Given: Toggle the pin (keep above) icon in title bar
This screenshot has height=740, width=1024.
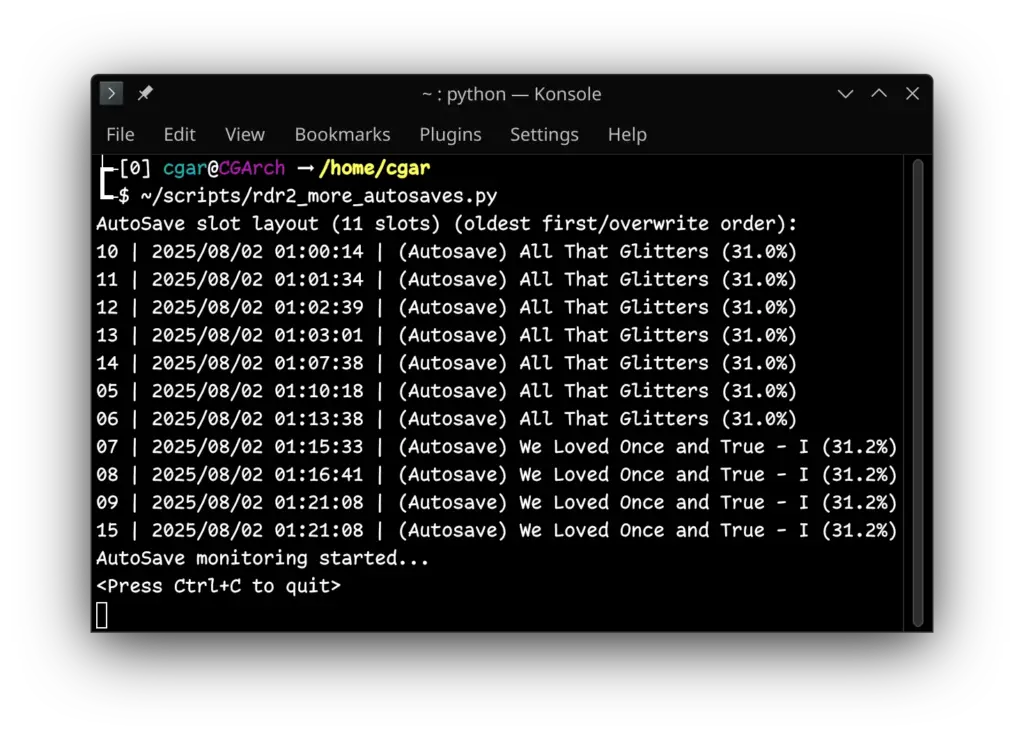Looking at the screenshot, I should pyautogui.click(x=143, y=93).
